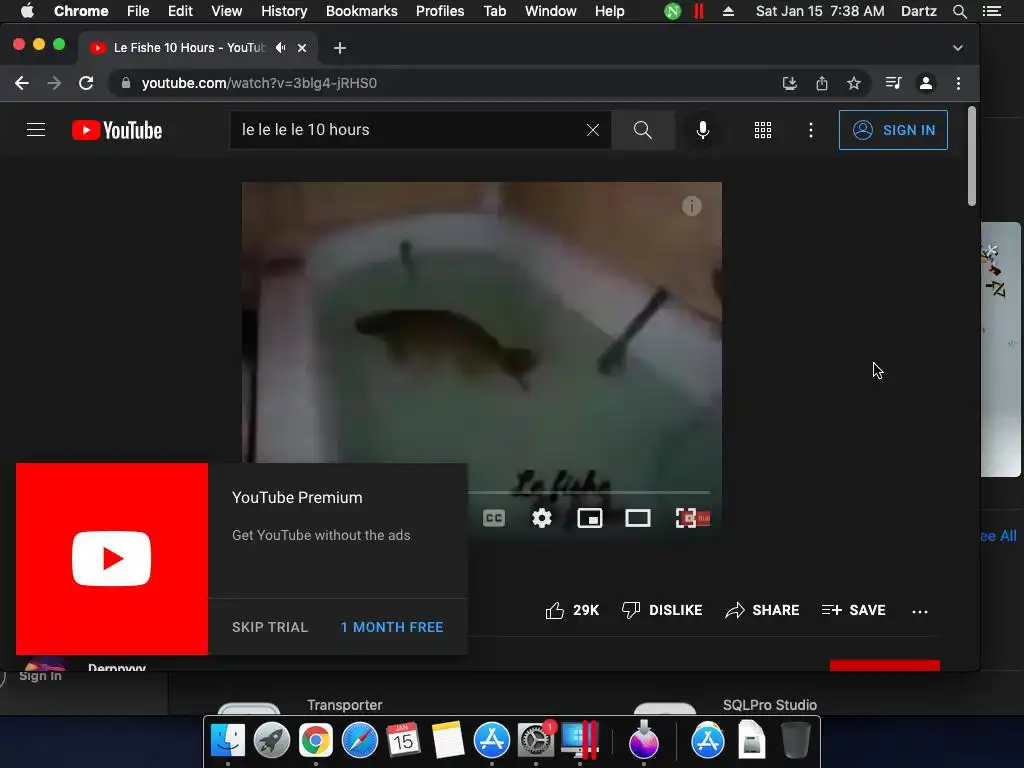Enable miniplayer mode
Screen dimensions: 1024x768
(590, 519)
